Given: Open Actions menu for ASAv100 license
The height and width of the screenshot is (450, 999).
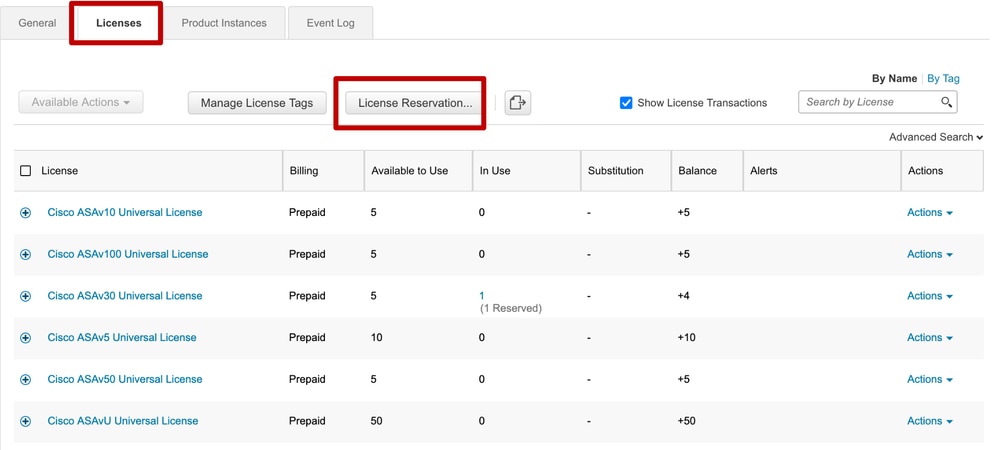Looking at the screenshot, I should 930,254.
